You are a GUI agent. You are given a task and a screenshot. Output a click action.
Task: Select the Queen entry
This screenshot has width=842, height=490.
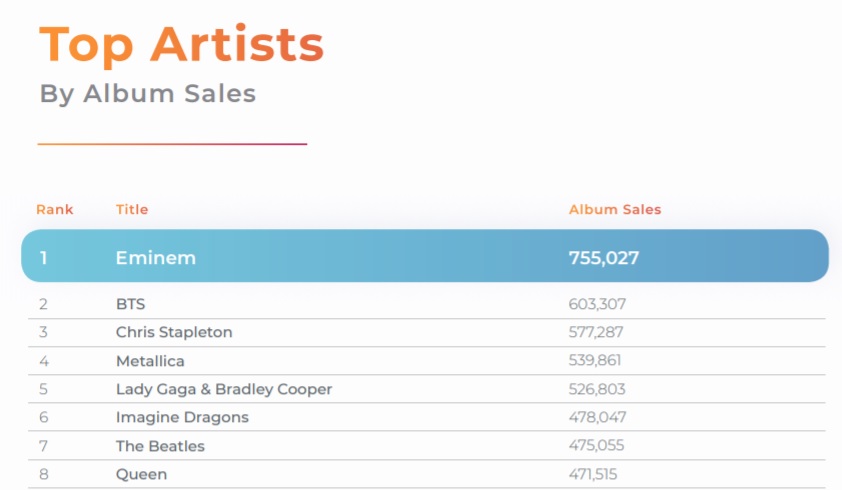141,474
